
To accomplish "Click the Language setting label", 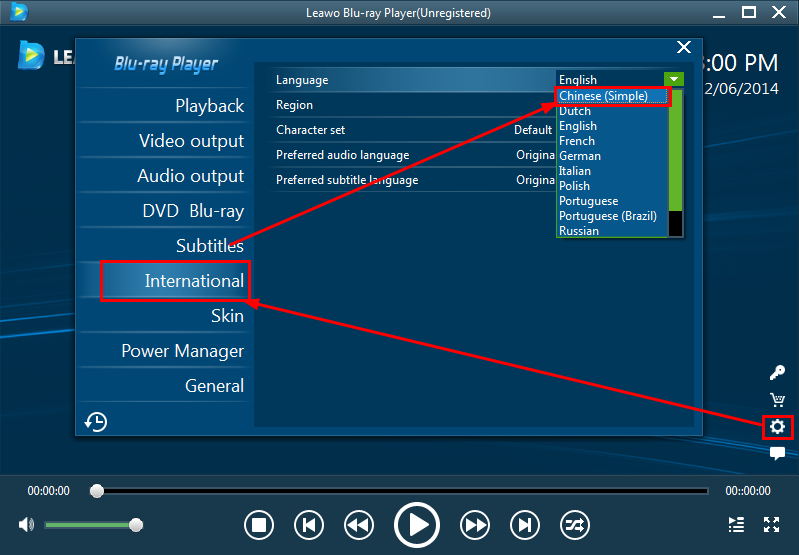I will pyautogui.click(x=302, y=80).
